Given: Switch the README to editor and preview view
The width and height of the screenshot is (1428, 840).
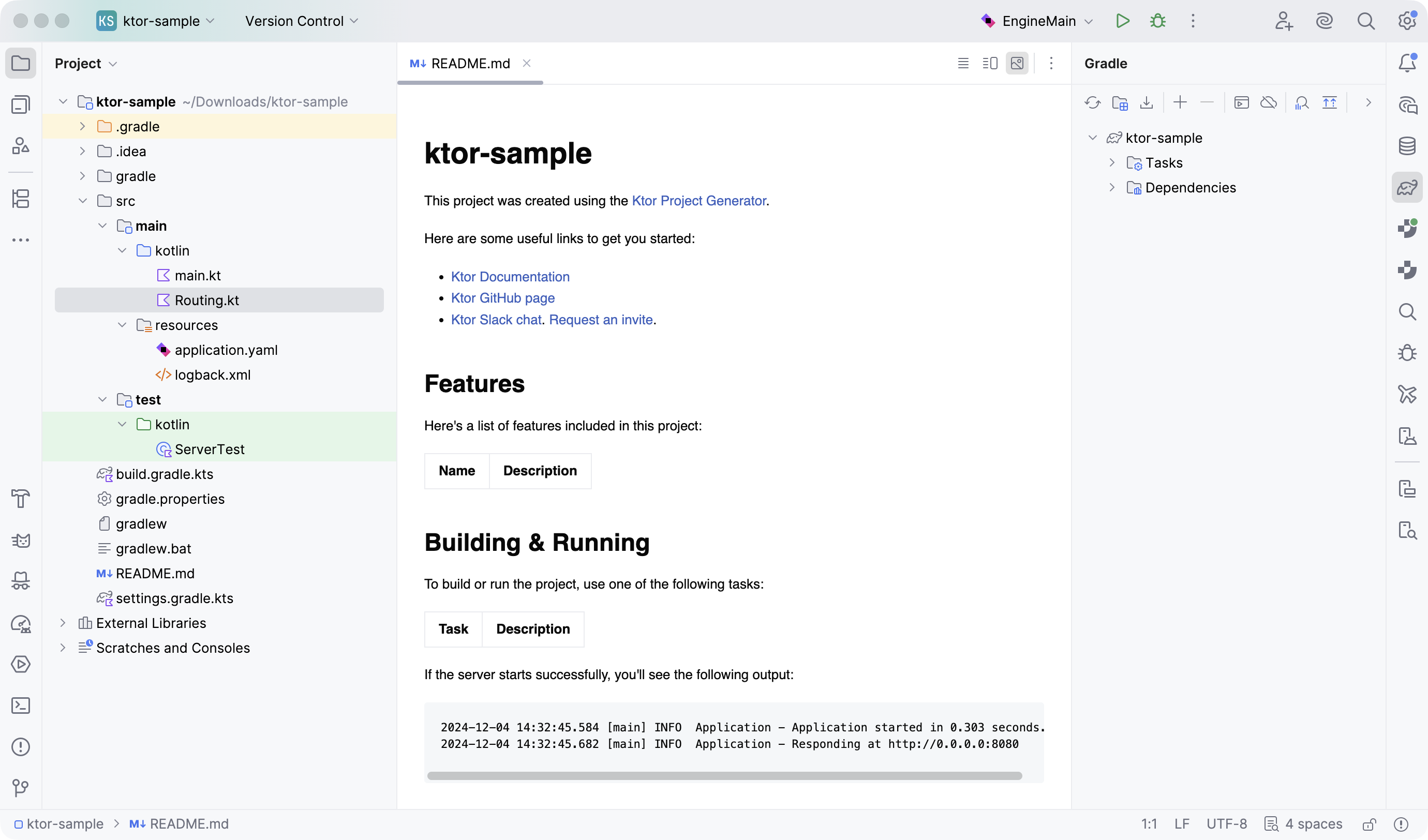Looking at the screenshot, I should click(990, 63).
